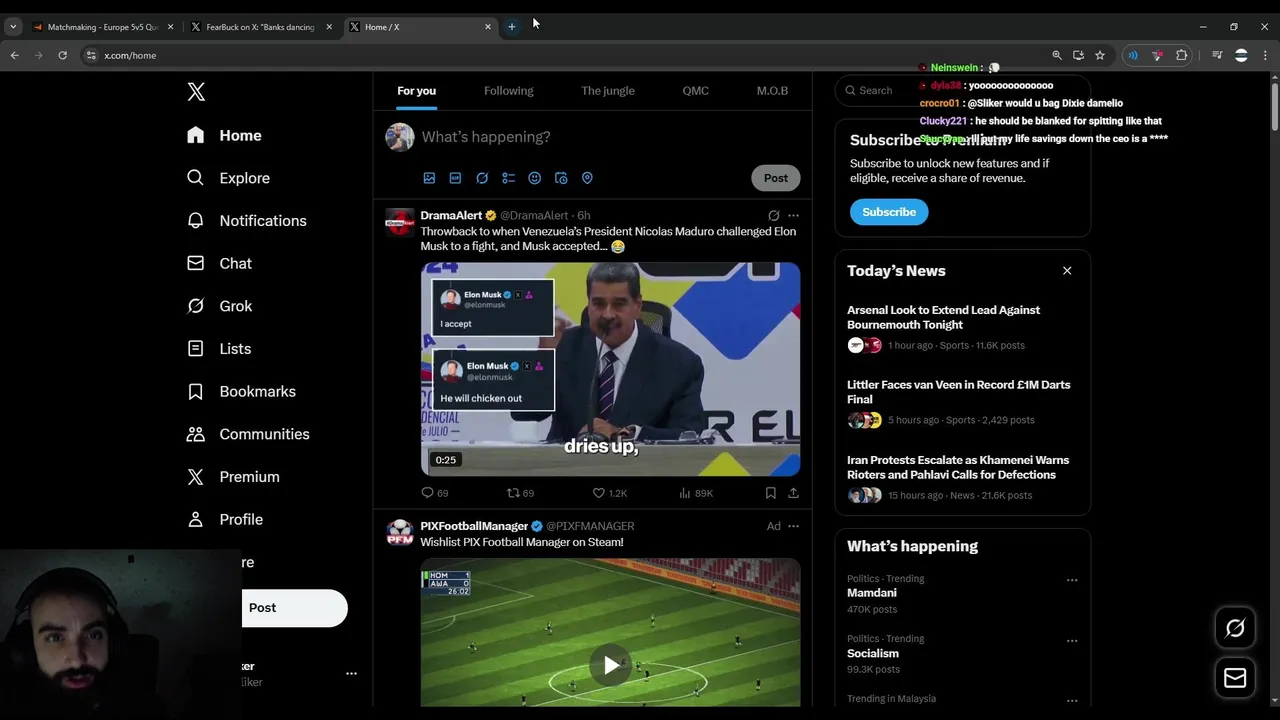More options for Trending in Malaysia
The height and width of the screenshot is (720, 1280).
(1072, 700)
